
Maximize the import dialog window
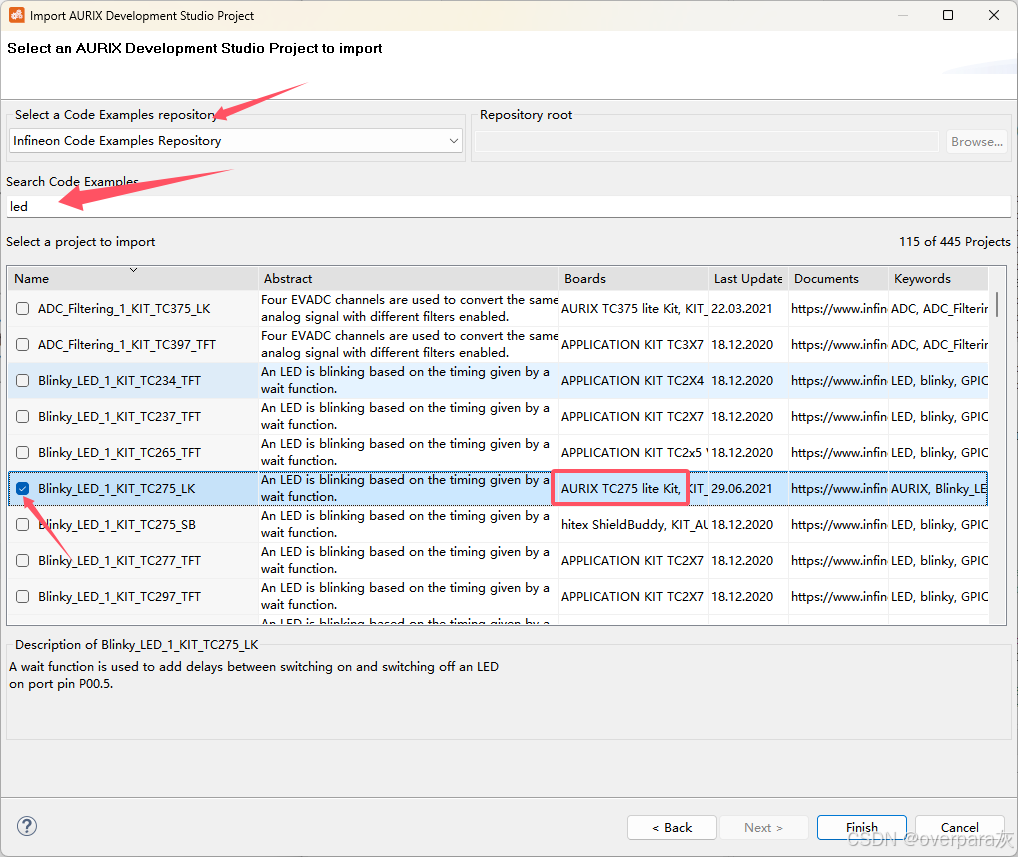[x=948, y=15]
